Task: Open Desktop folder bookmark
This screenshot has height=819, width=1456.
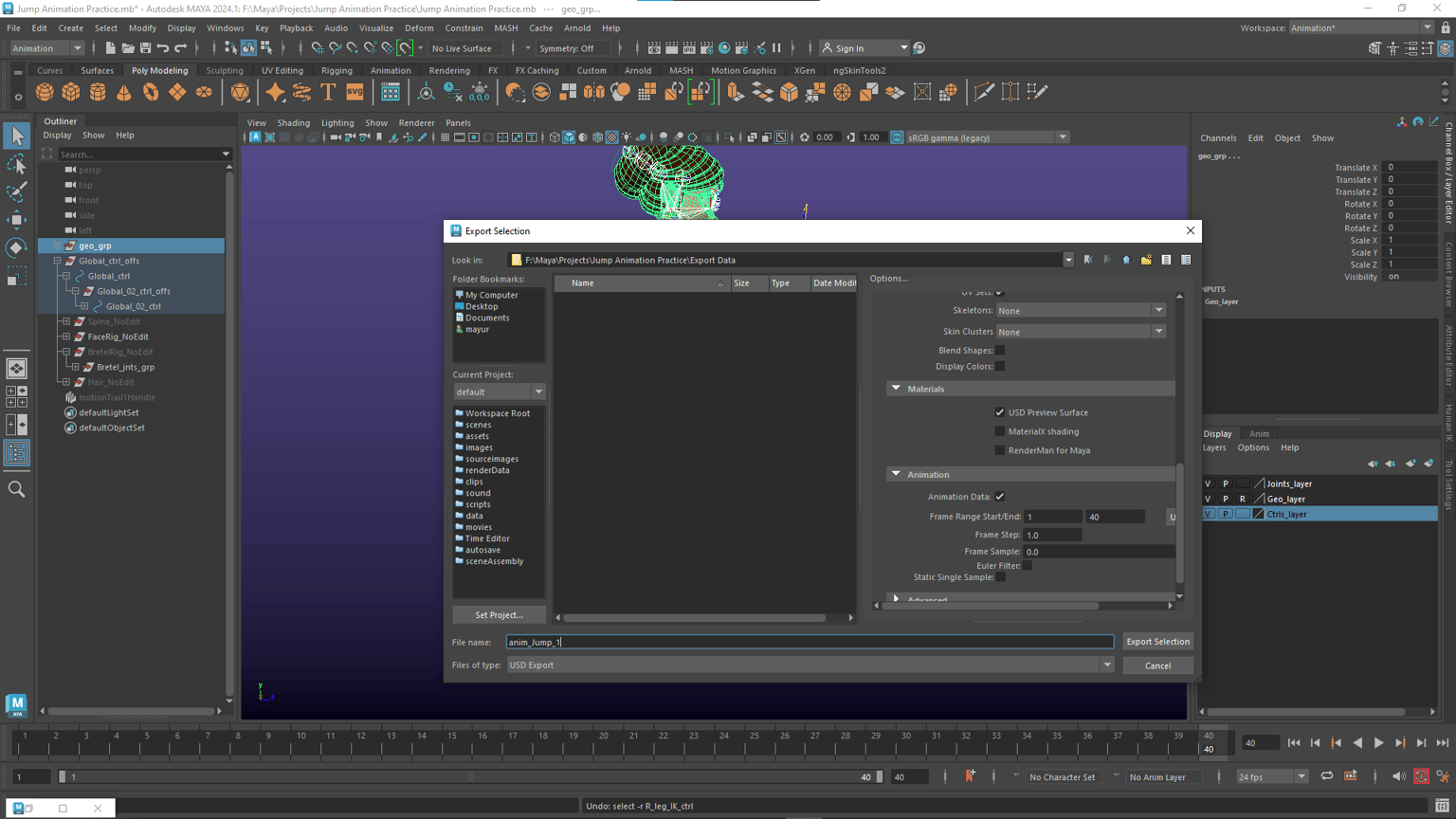Action: [482, 306]
